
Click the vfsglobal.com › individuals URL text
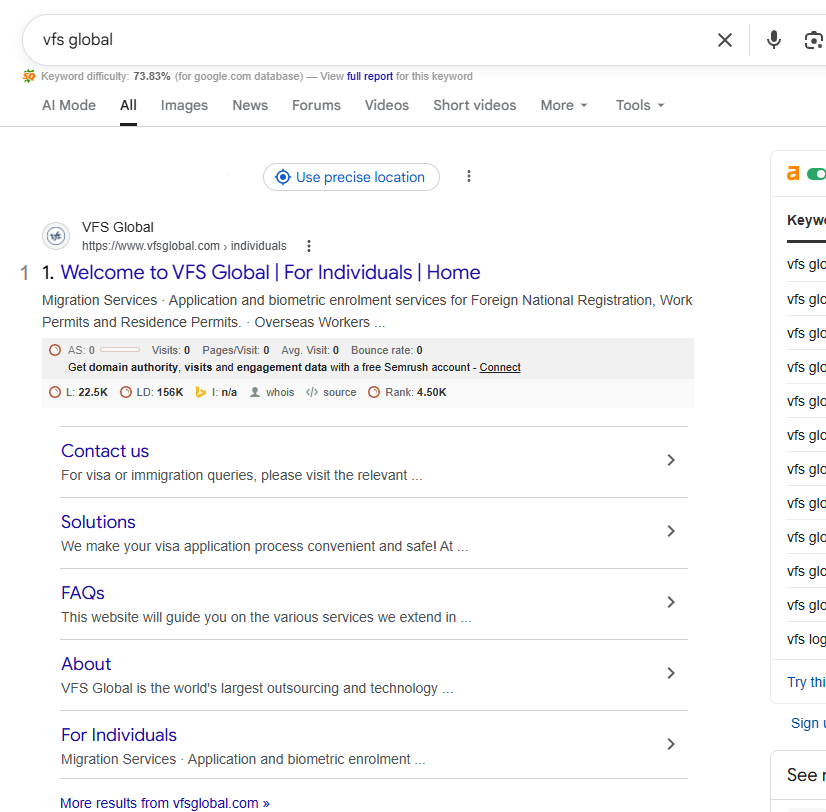point(184,246)
